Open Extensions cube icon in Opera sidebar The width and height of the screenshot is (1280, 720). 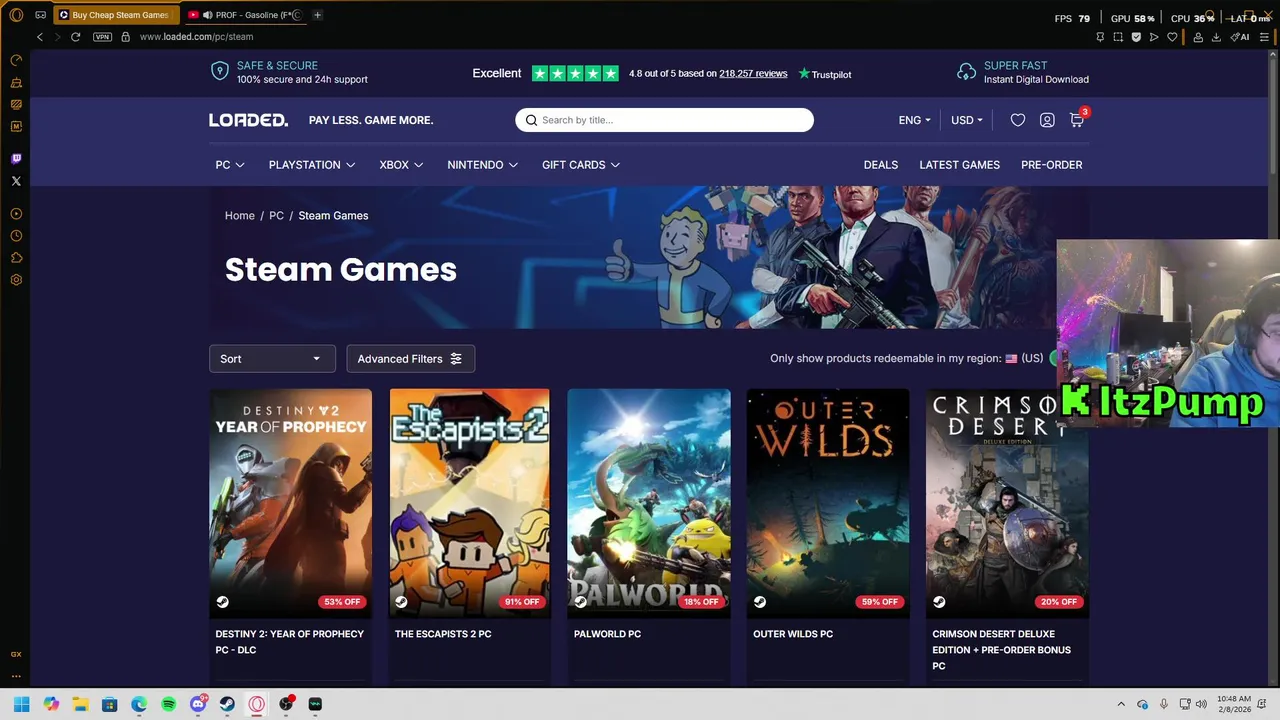click(x=16, y=258)
